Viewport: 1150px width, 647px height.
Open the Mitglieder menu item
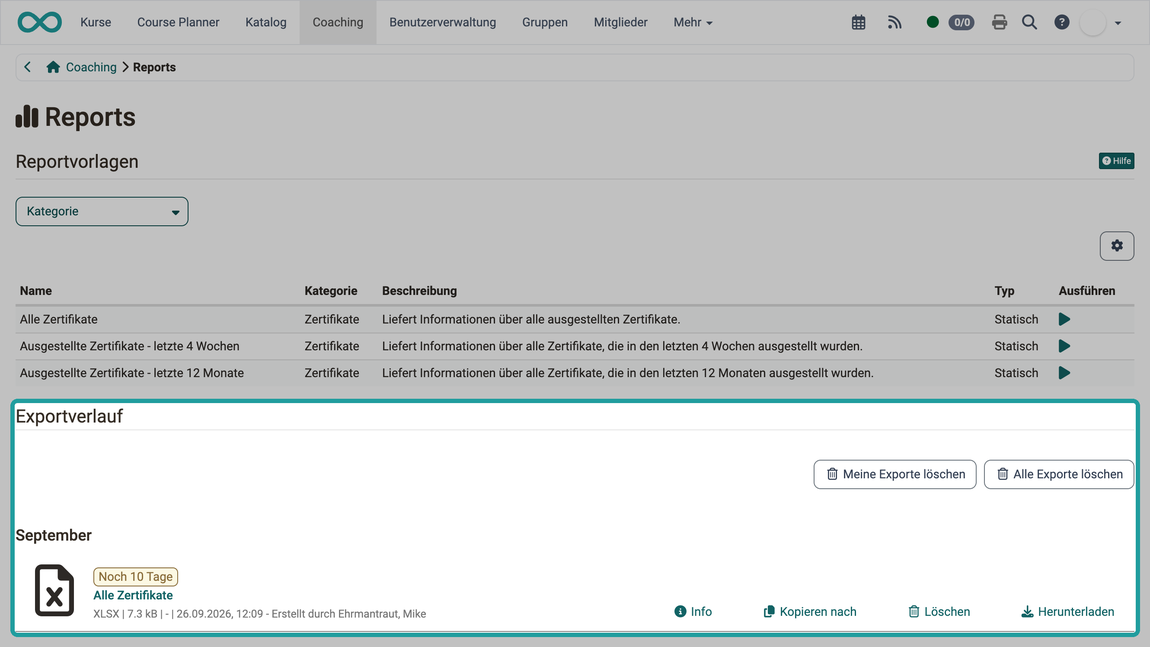pyautogui.click(x=620, y=22)
